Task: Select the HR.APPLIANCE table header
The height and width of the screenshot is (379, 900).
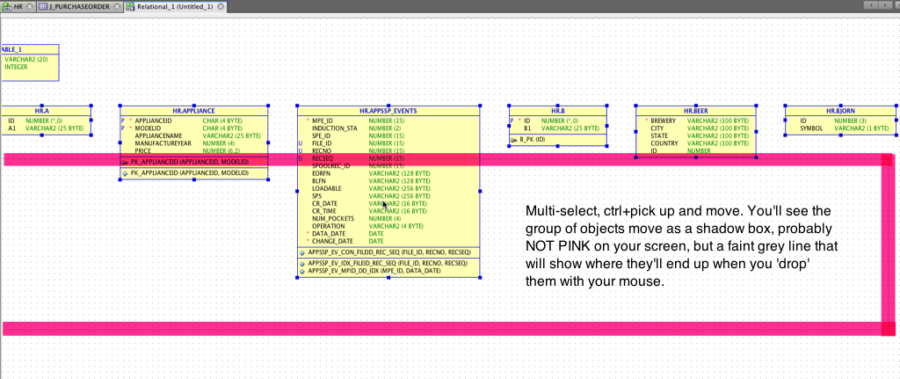Action: pos(194,111)
